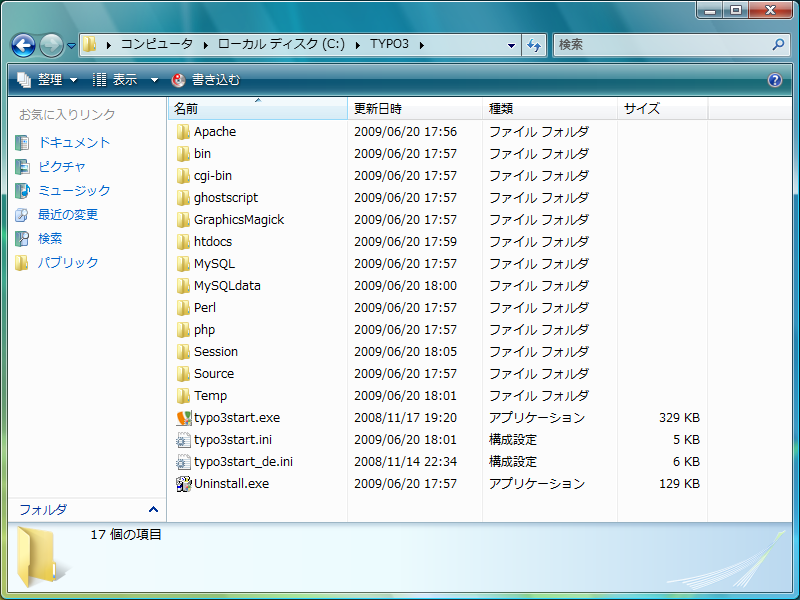Open the ドキュメント favorite link
The image size is (800, 600).
tap(74, 142)
